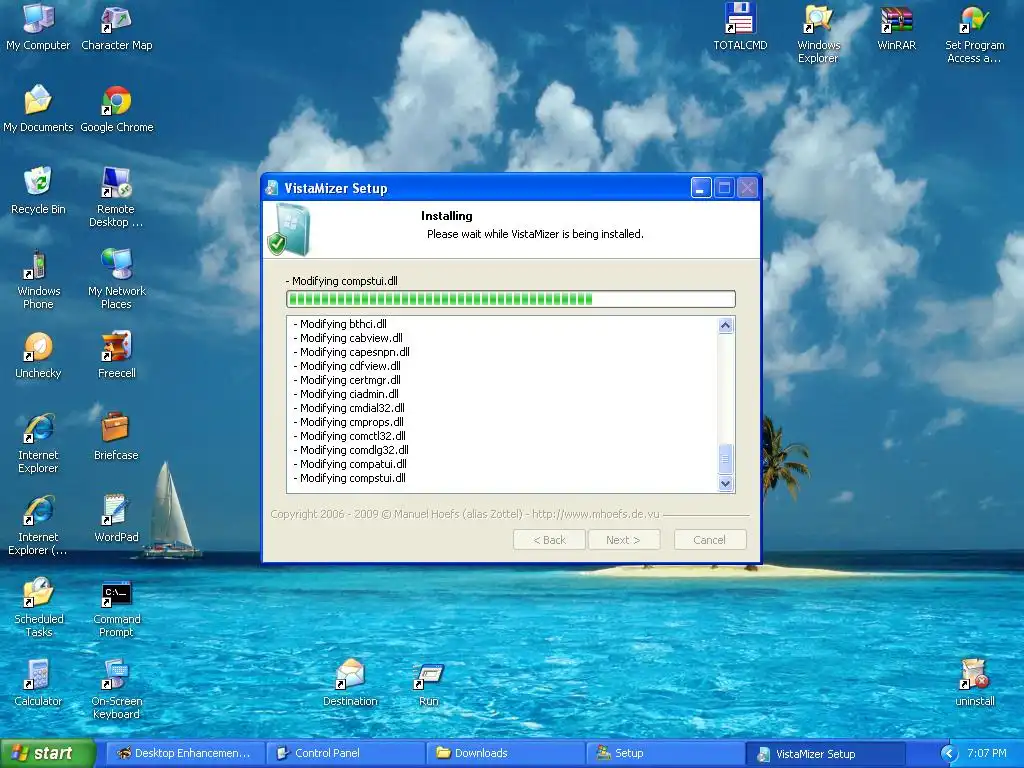This screenshot has width=1024, height=768.
Task: Click VistaMizer Setup title bar icon
Action: pos(271,189)
